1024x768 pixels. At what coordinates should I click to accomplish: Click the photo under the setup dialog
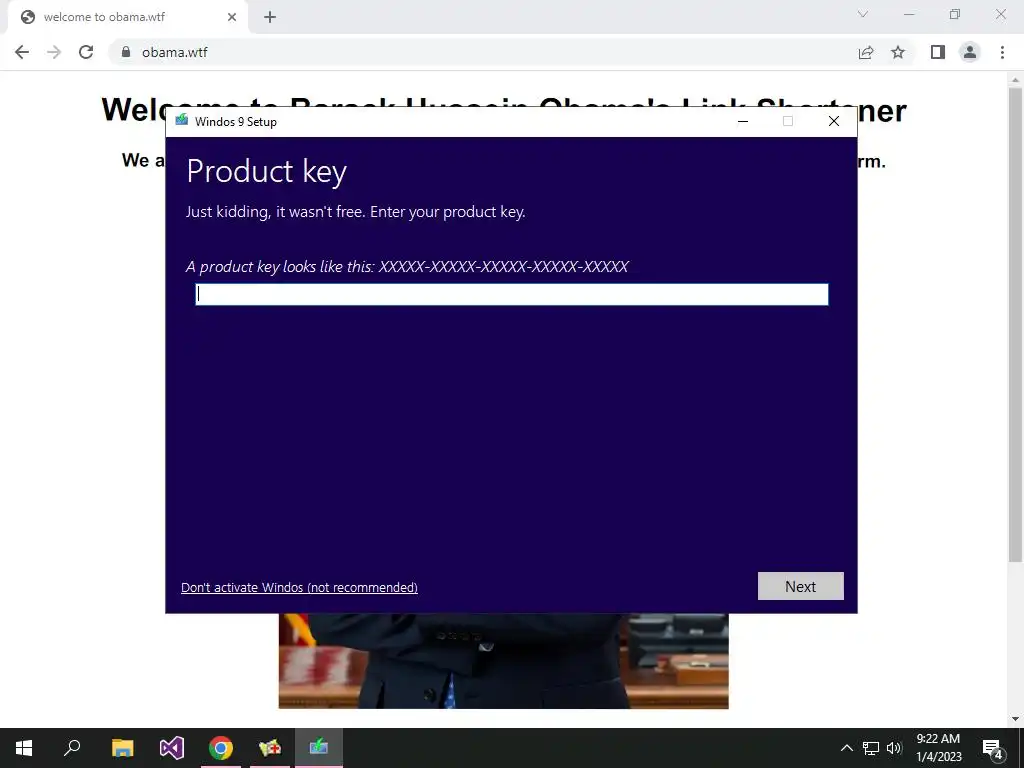[504, 661]
